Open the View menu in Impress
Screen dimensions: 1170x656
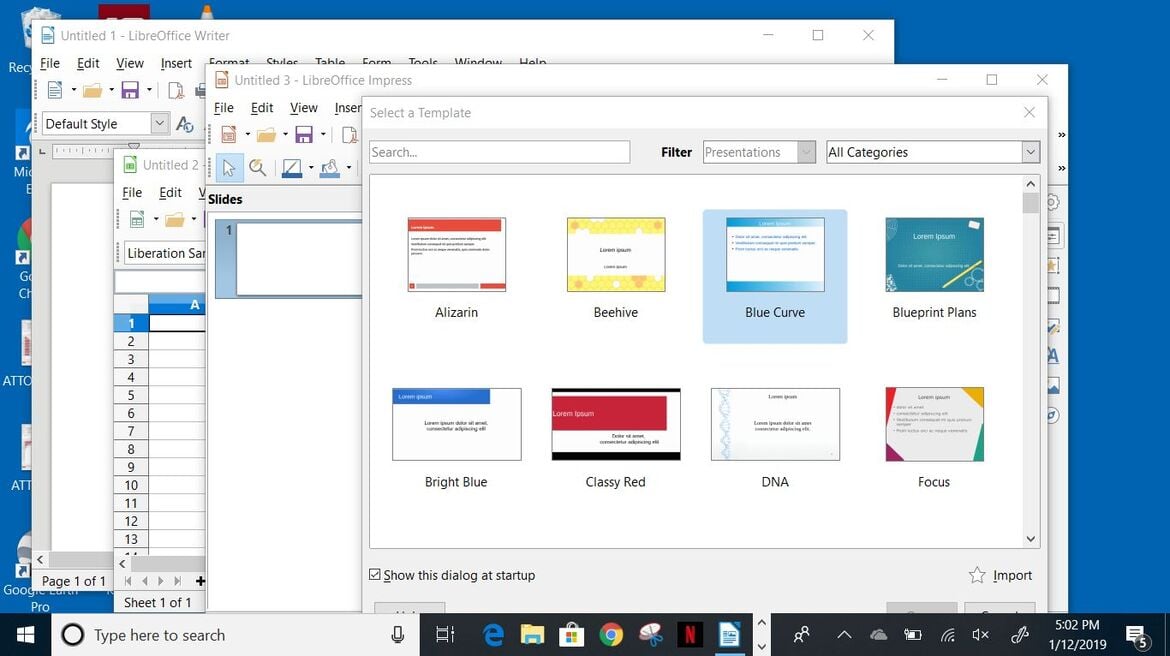tap(304, 108)
